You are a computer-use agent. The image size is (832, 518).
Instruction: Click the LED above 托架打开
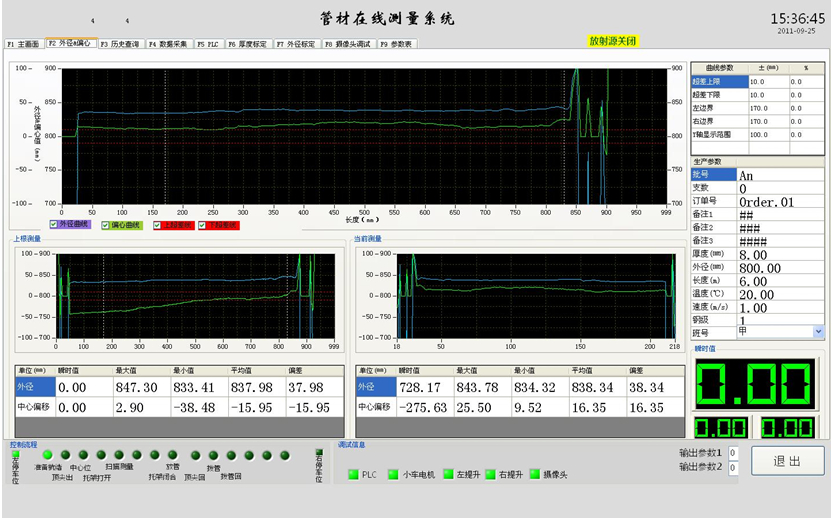[x=101, y=455]
